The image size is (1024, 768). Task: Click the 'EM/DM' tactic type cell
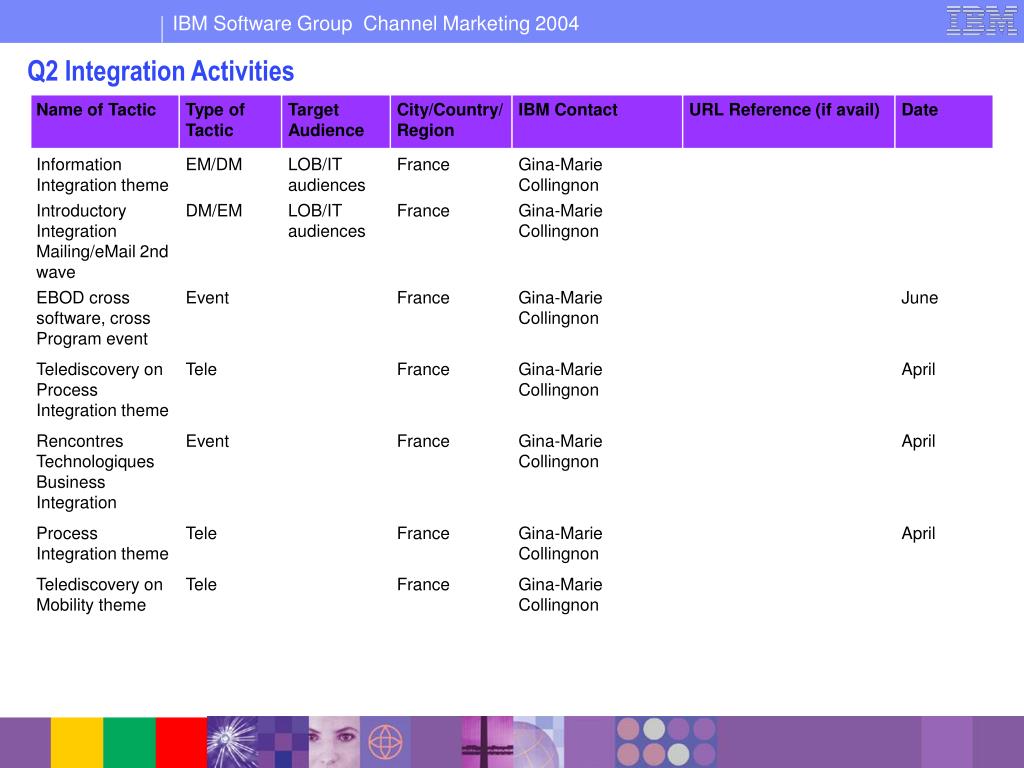pos(214,165)
